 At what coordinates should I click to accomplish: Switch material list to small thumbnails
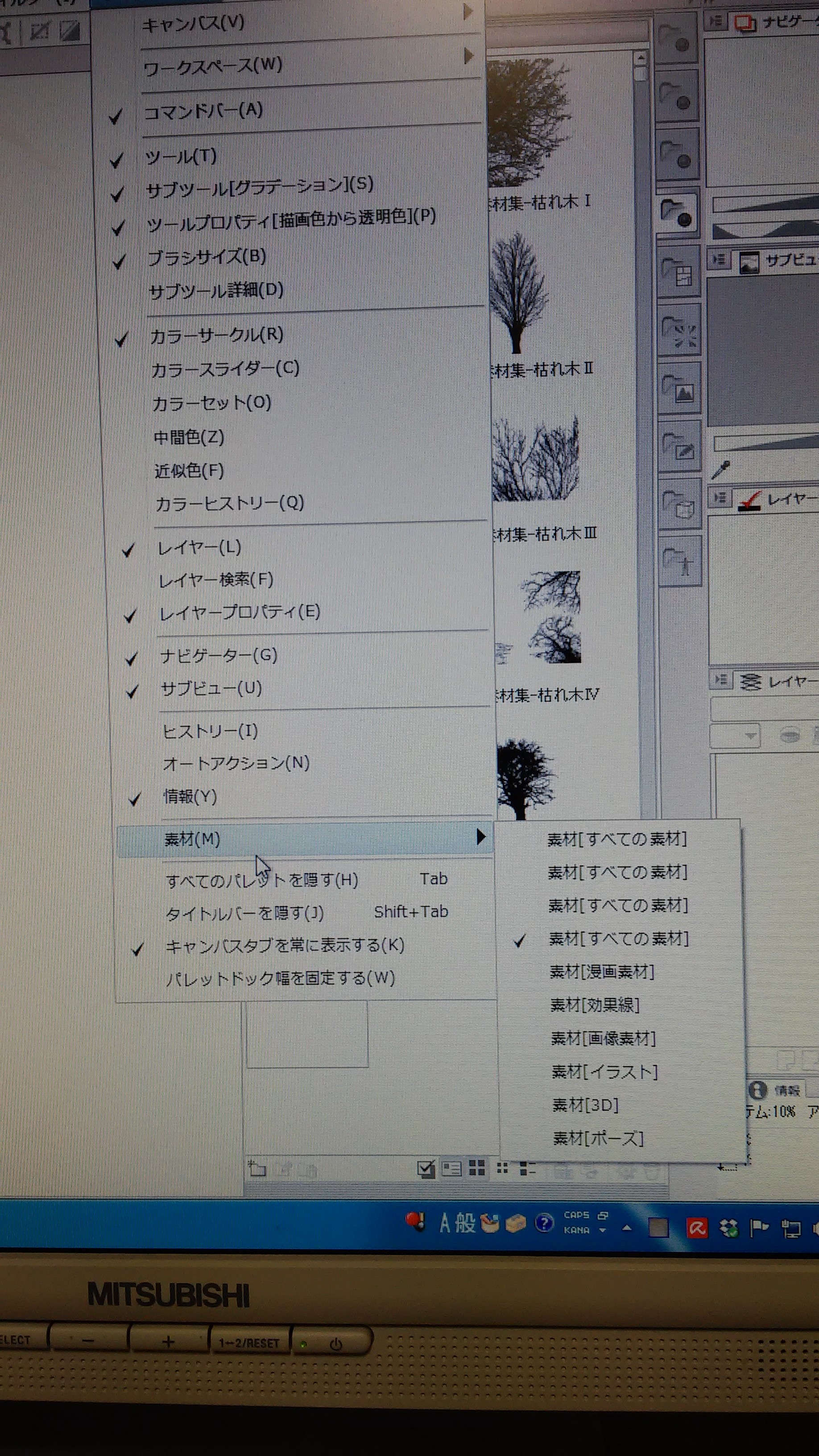[502, 1168]
